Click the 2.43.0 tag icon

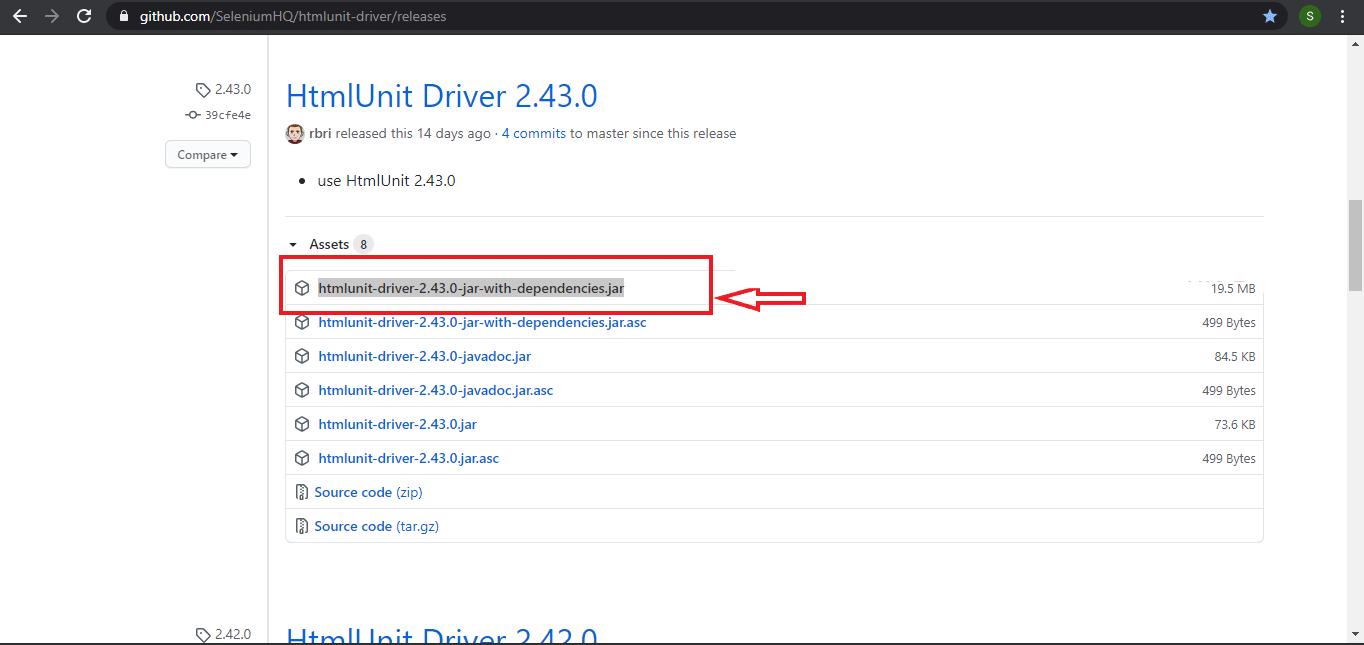point(203,90)
